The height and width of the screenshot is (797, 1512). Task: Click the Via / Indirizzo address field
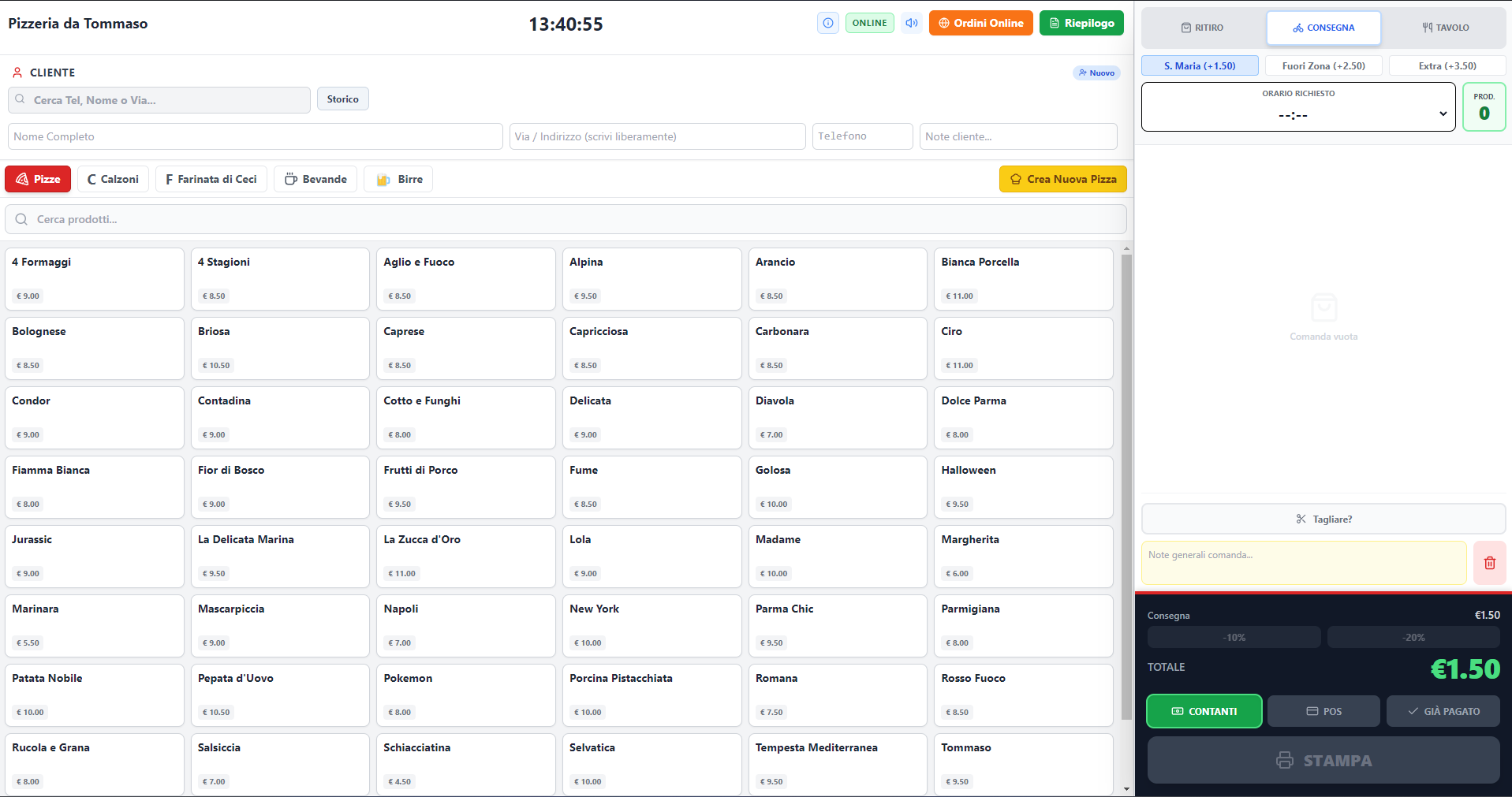[x=658, y=136]
